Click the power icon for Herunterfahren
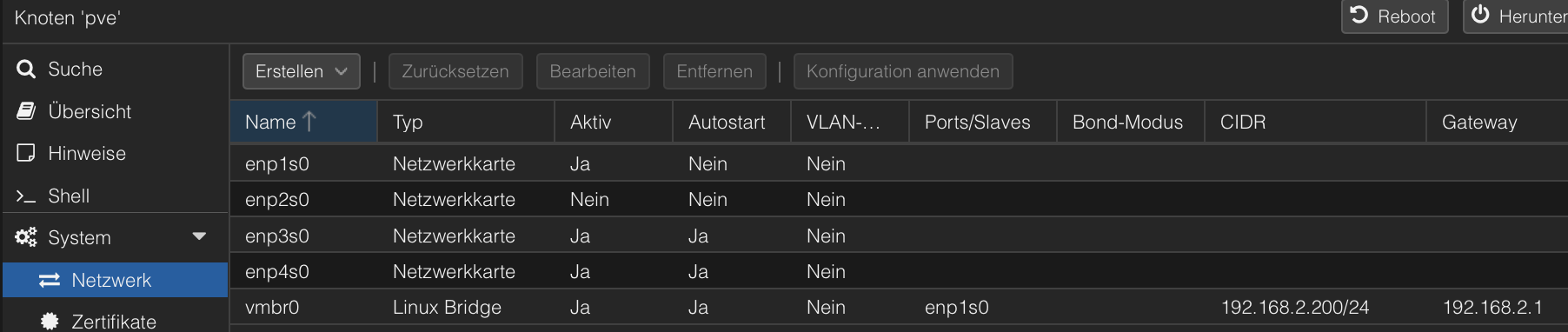This screenshot has width=1568, height=332. point(1480,15)
